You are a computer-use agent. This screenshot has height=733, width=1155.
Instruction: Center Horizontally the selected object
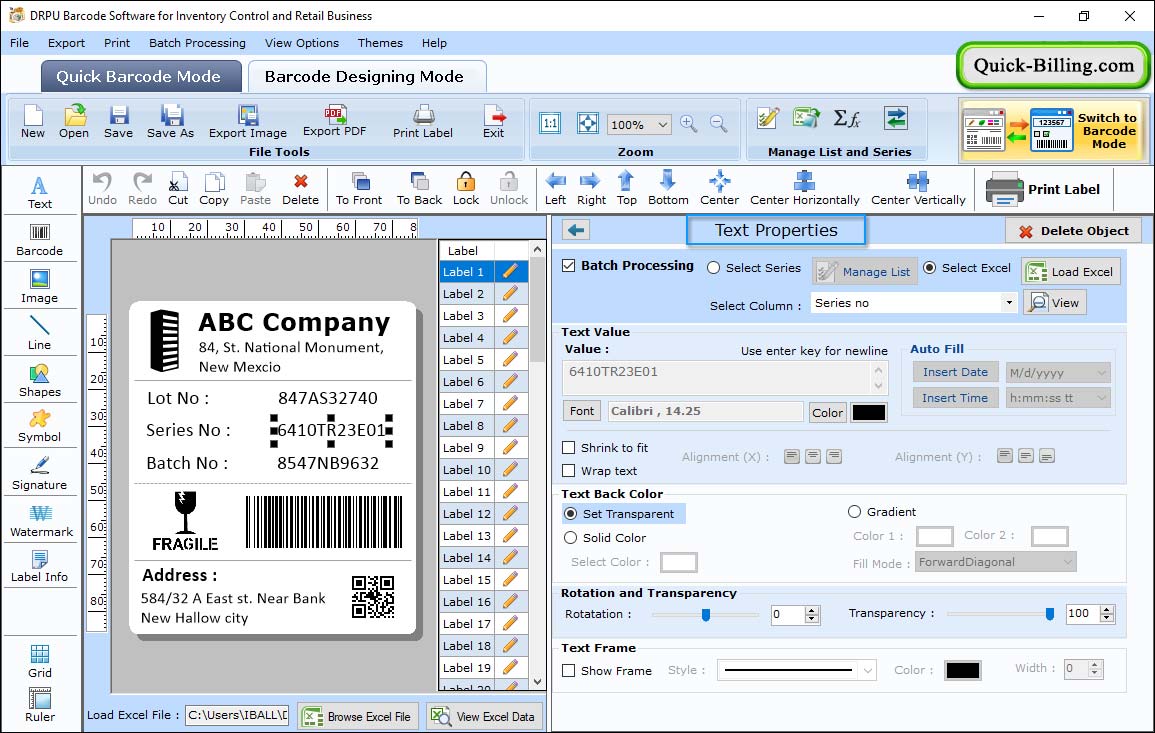coord(804,189)
